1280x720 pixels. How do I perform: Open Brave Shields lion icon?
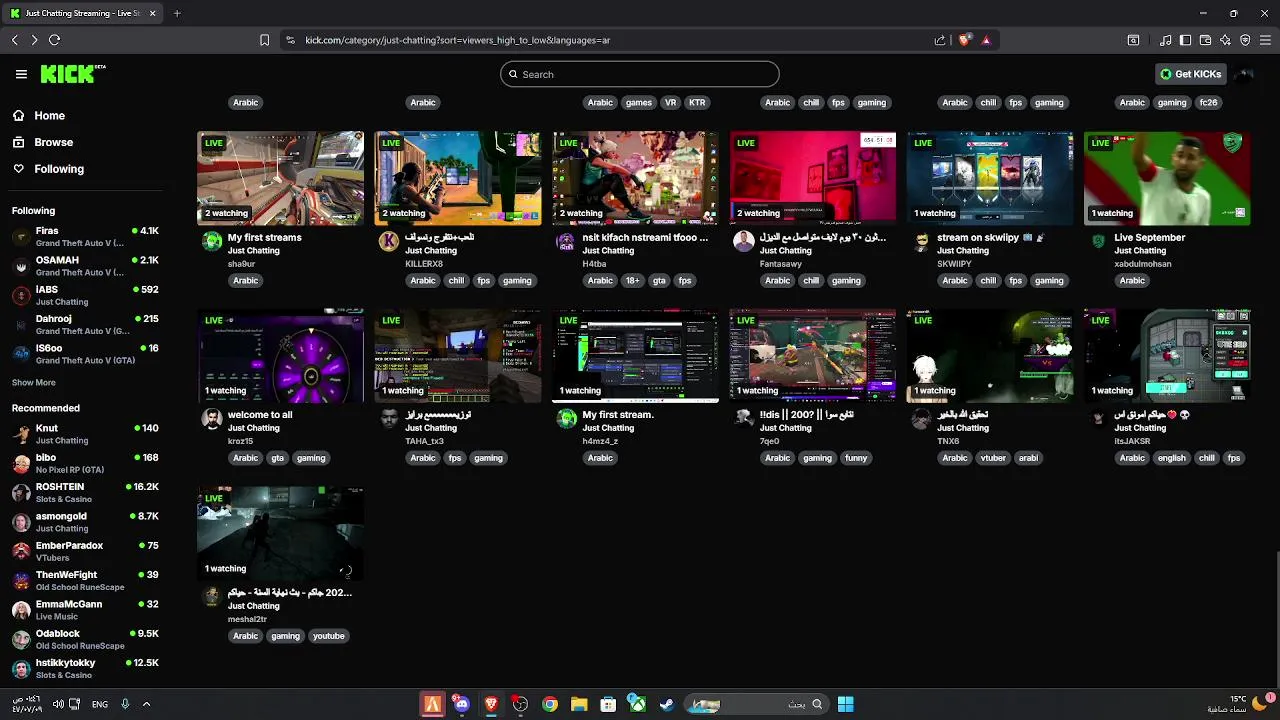964,40
